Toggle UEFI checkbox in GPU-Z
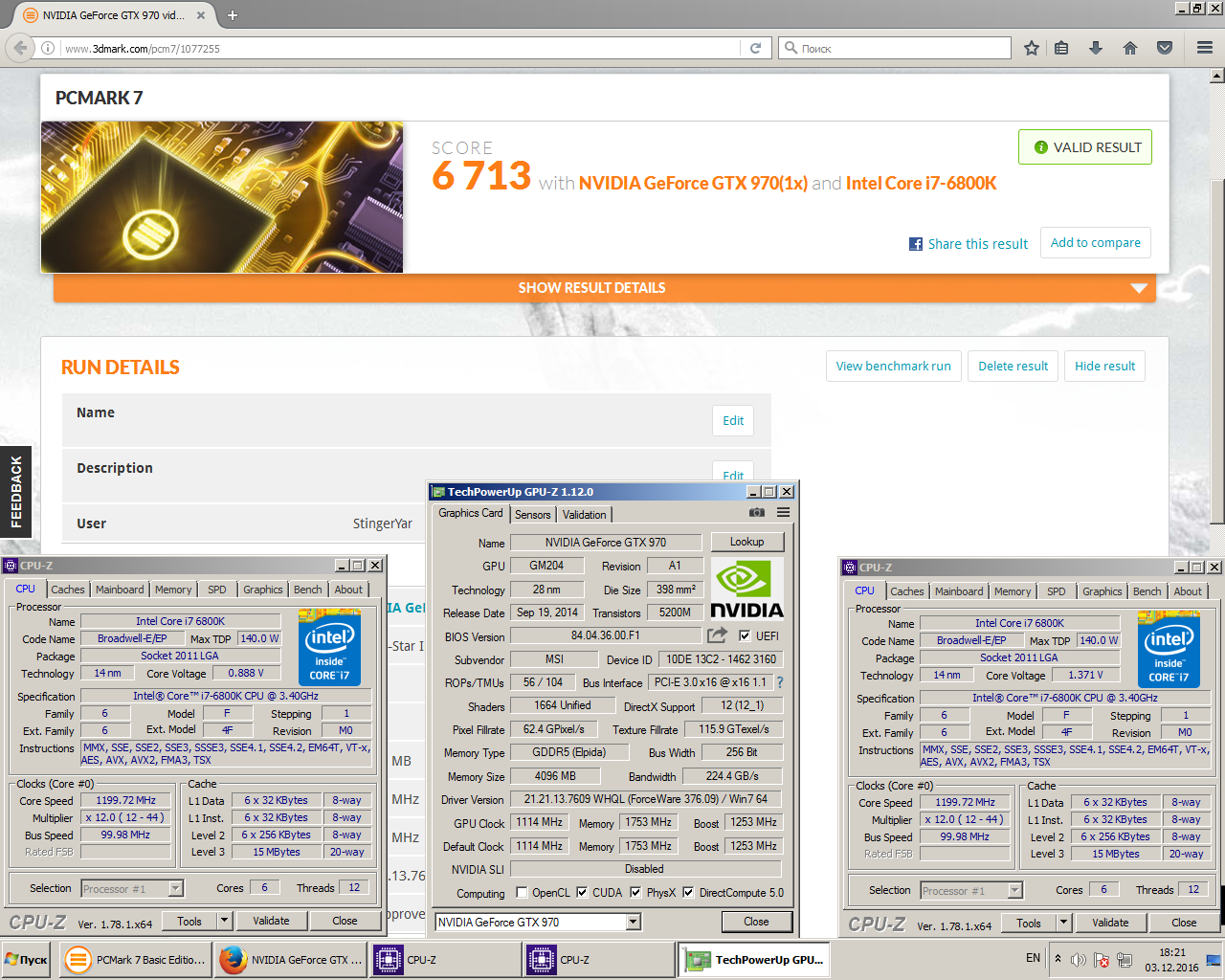This screenshot has width=1225, height=980. (745, 635)
